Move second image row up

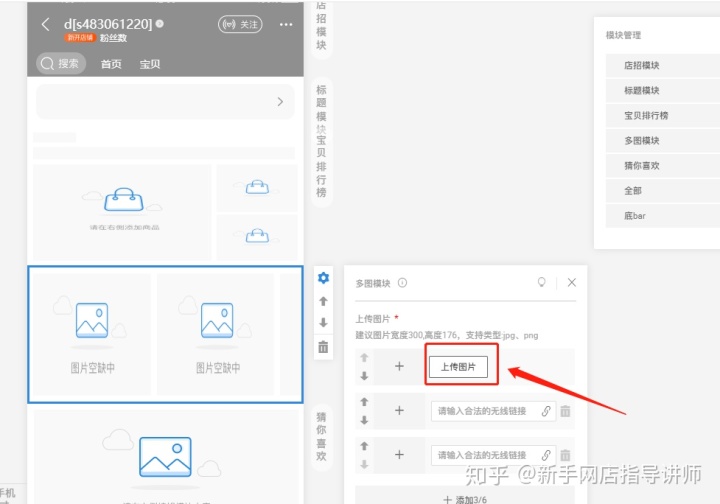pos(364,402)
